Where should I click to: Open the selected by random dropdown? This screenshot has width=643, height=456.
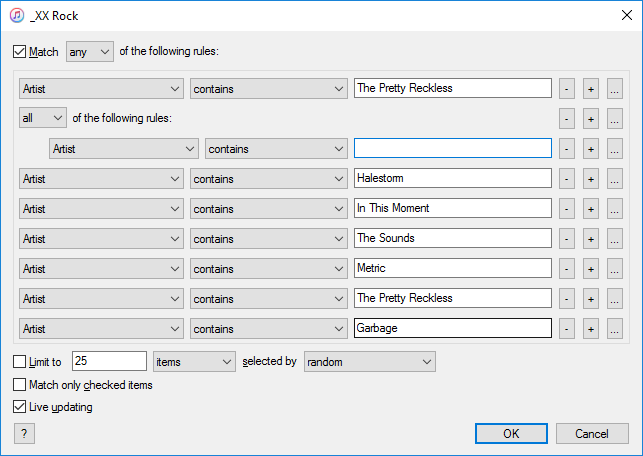(370, 362)
